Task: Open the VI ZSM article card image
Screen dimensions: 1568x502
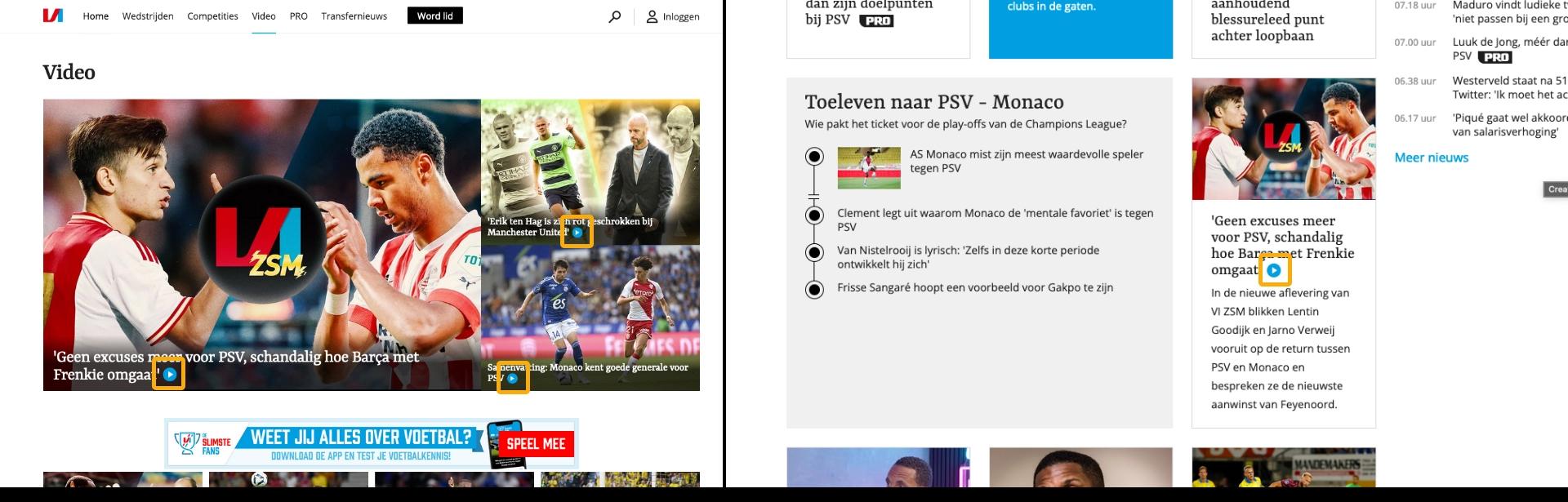Action: 1284,139
